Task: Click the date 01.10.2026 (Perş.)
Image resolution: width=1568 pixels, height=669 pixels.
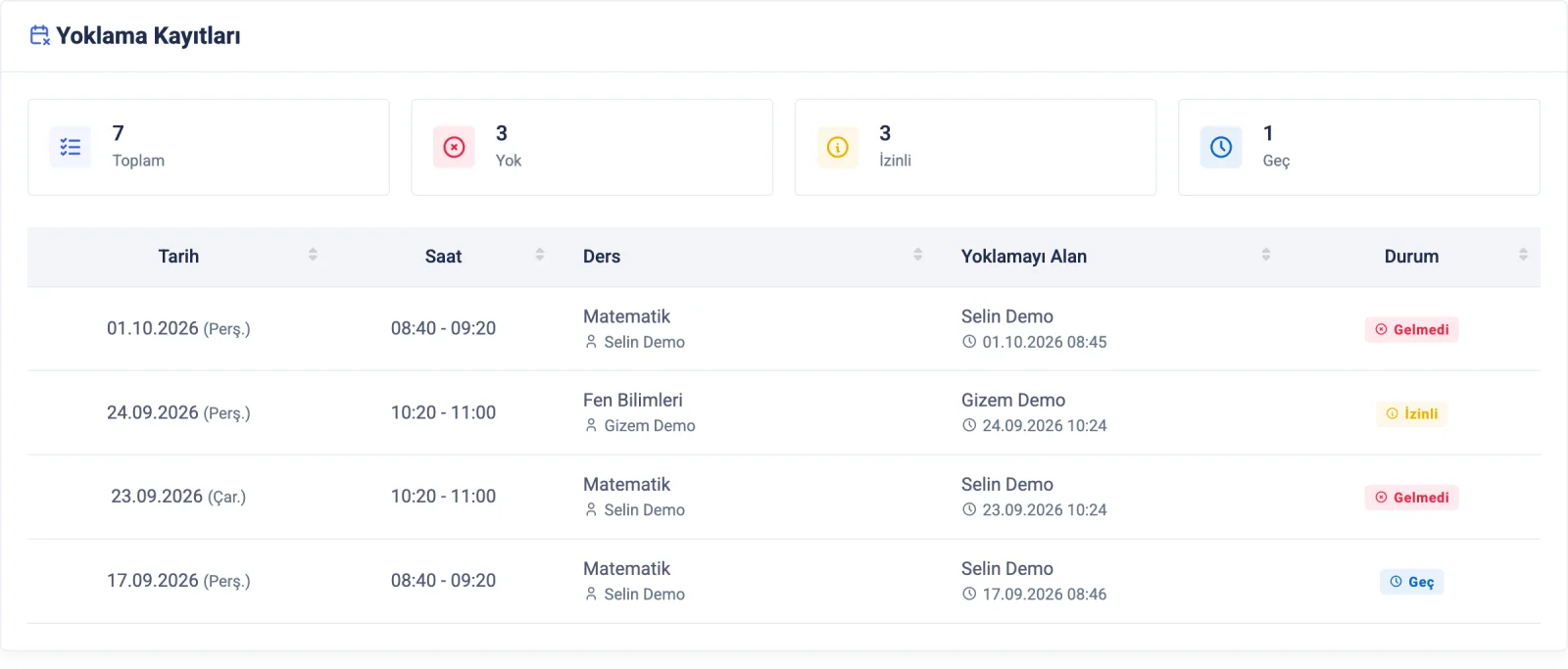Action: tap(178, 329)
